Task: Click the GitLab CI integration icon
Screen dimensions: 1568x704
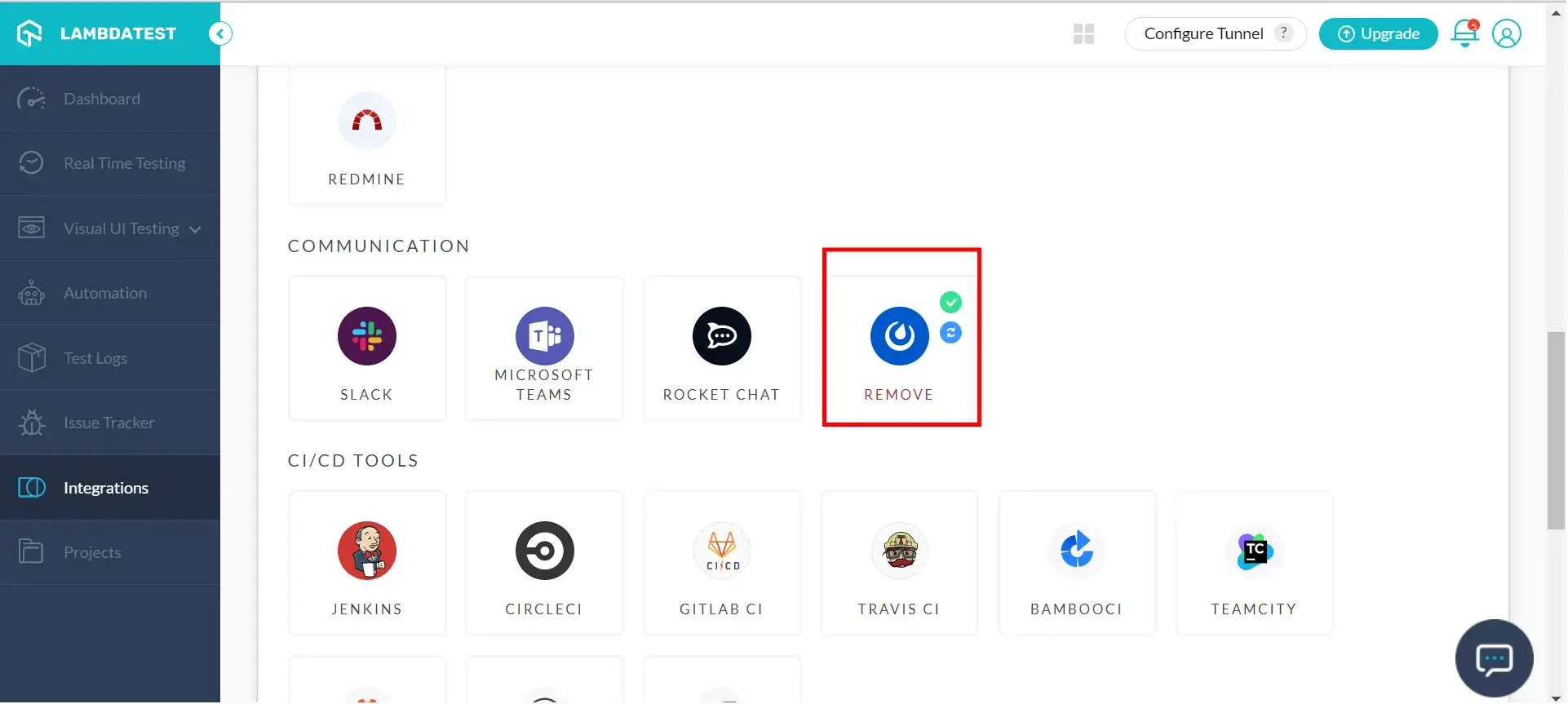Action: point(721,551)
